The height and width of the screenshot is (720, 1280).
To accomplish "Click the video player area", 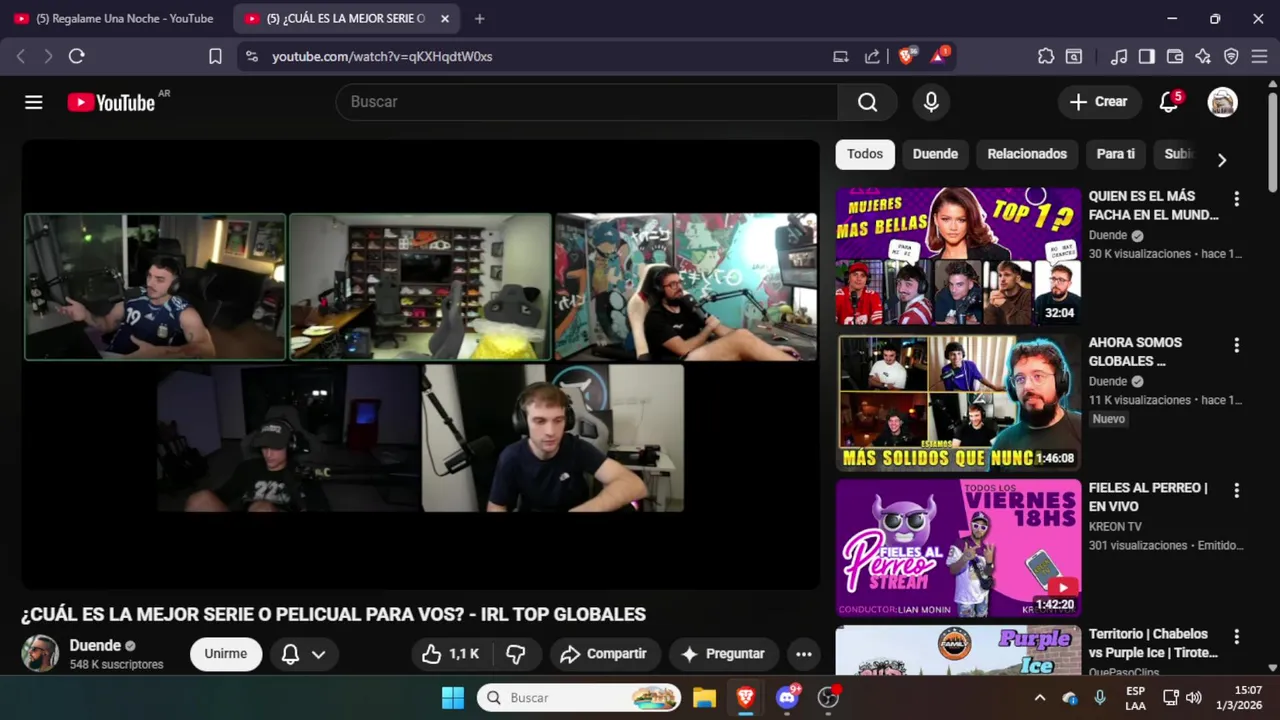I will click(x=421, y=364).
